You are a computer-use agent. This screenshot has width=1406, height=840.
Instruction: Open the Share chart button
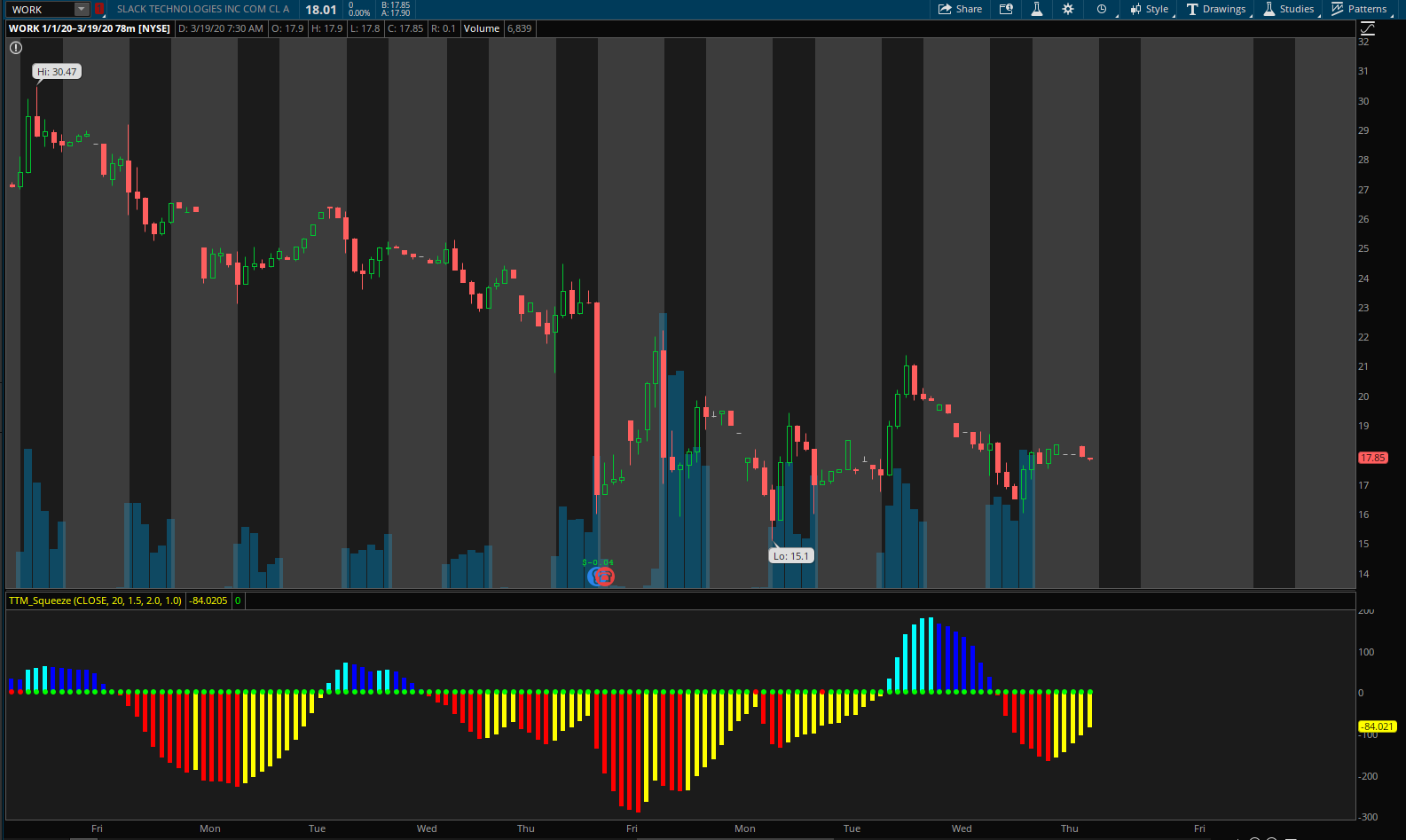pyautogui.click(x=961, y=9)
